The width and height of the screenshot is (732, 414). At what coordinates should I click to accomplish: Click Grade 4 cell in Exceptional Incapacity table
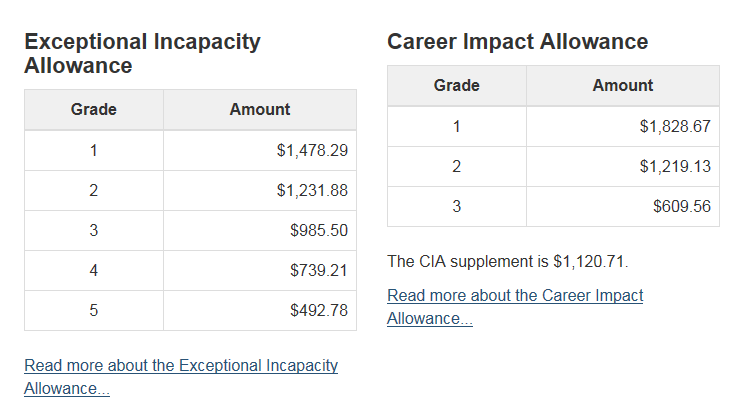pyautogui.click(x=94, y=271)
